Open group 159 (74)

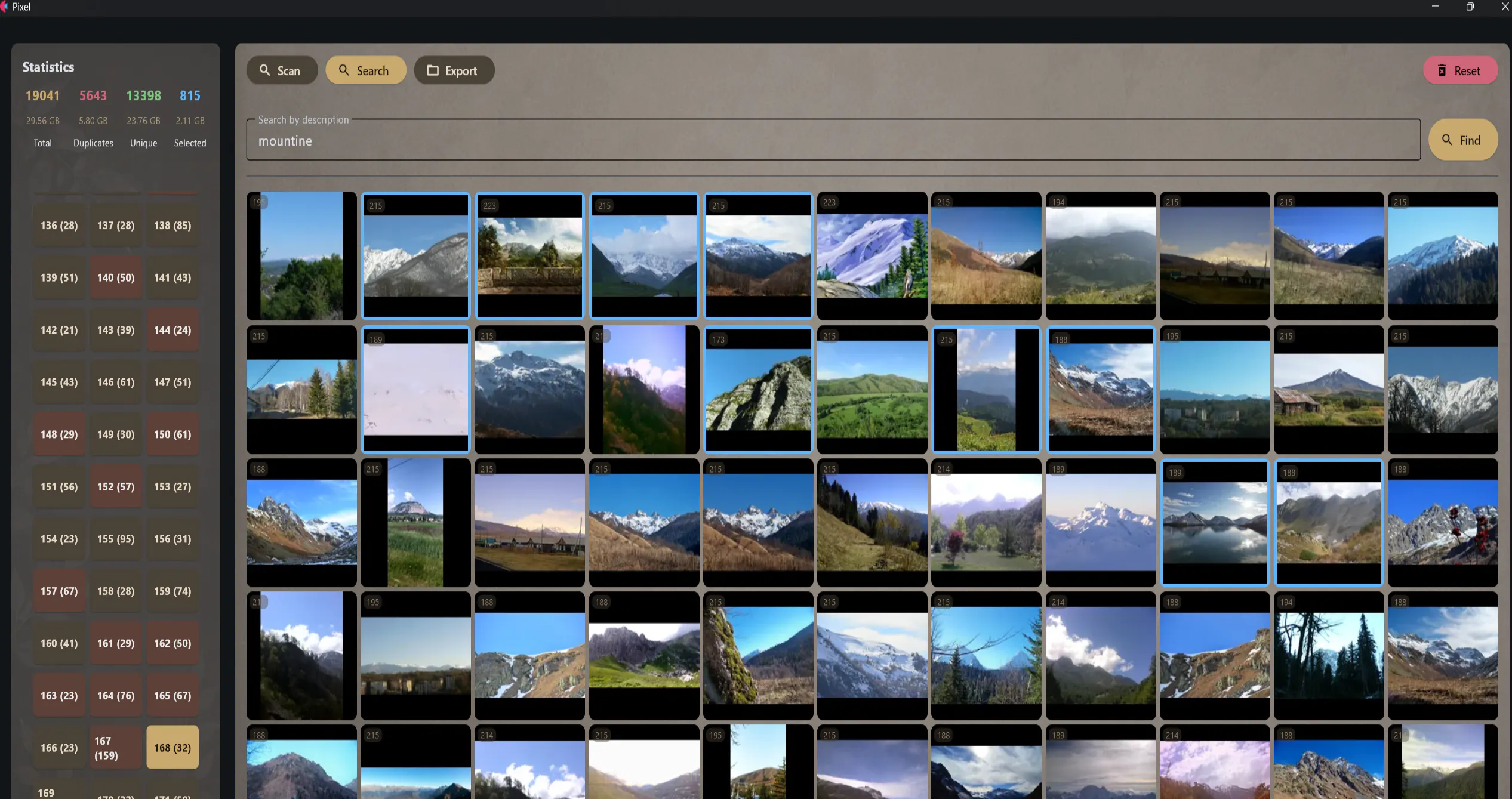point(173,591)
